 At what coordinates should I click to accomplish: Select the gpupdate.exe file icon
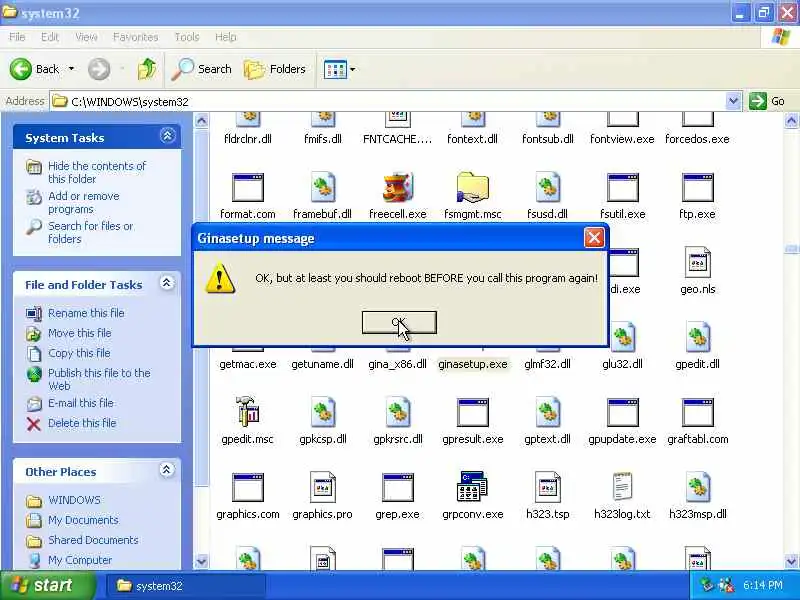pyautogui.click(x=622, y=412)
